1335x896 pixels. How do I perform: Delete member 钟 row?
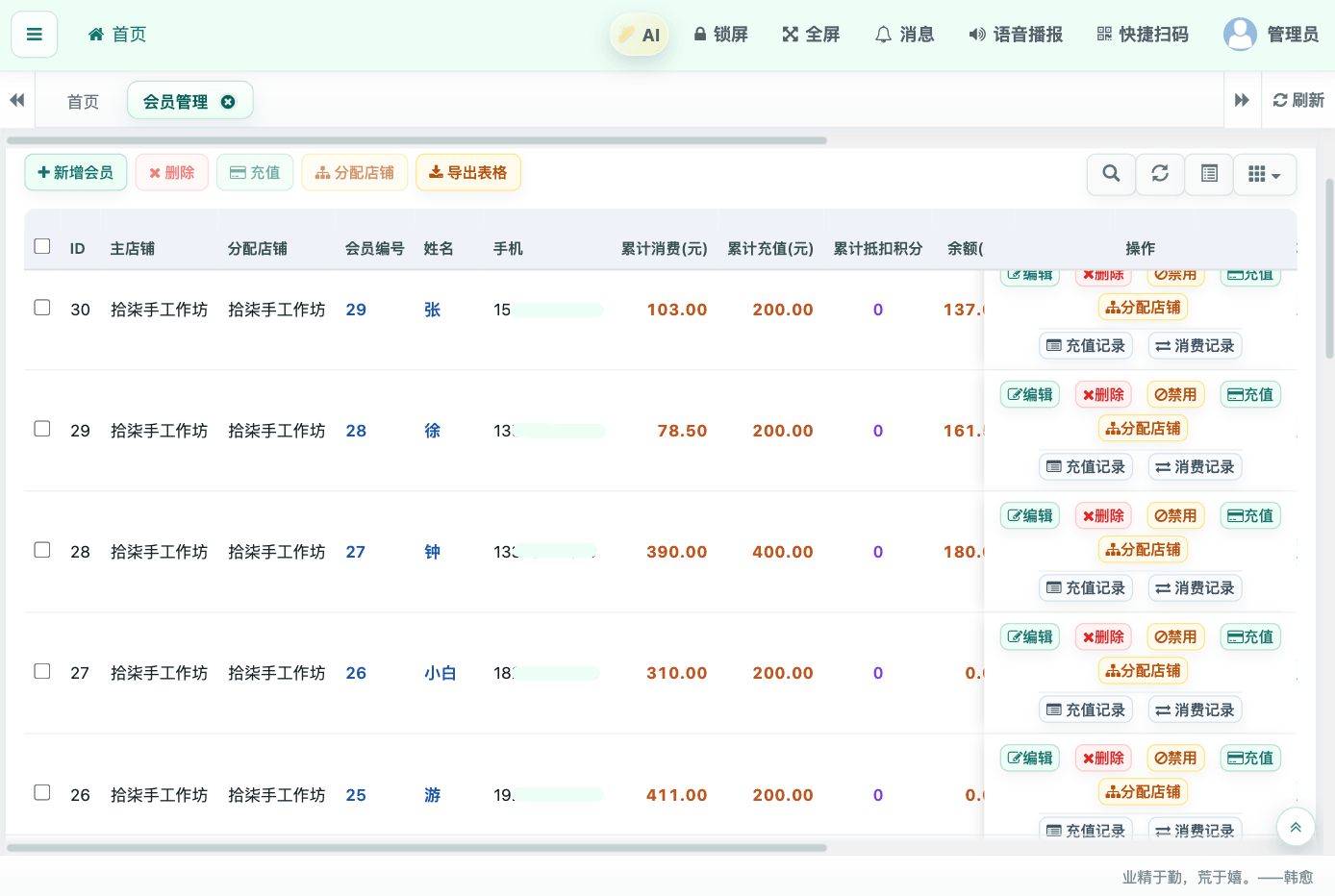click(x=1103, y=515)
